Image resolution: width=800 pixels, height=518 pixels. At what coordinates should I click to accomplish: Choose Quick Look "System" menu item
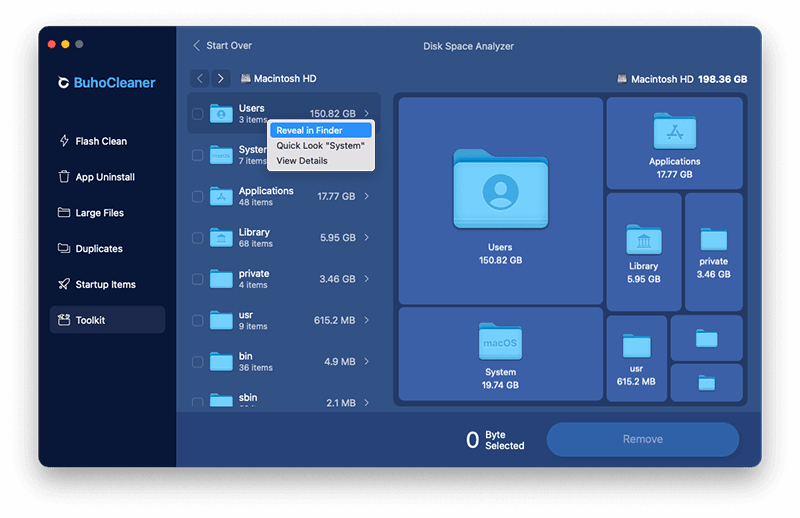click(321, 145)
